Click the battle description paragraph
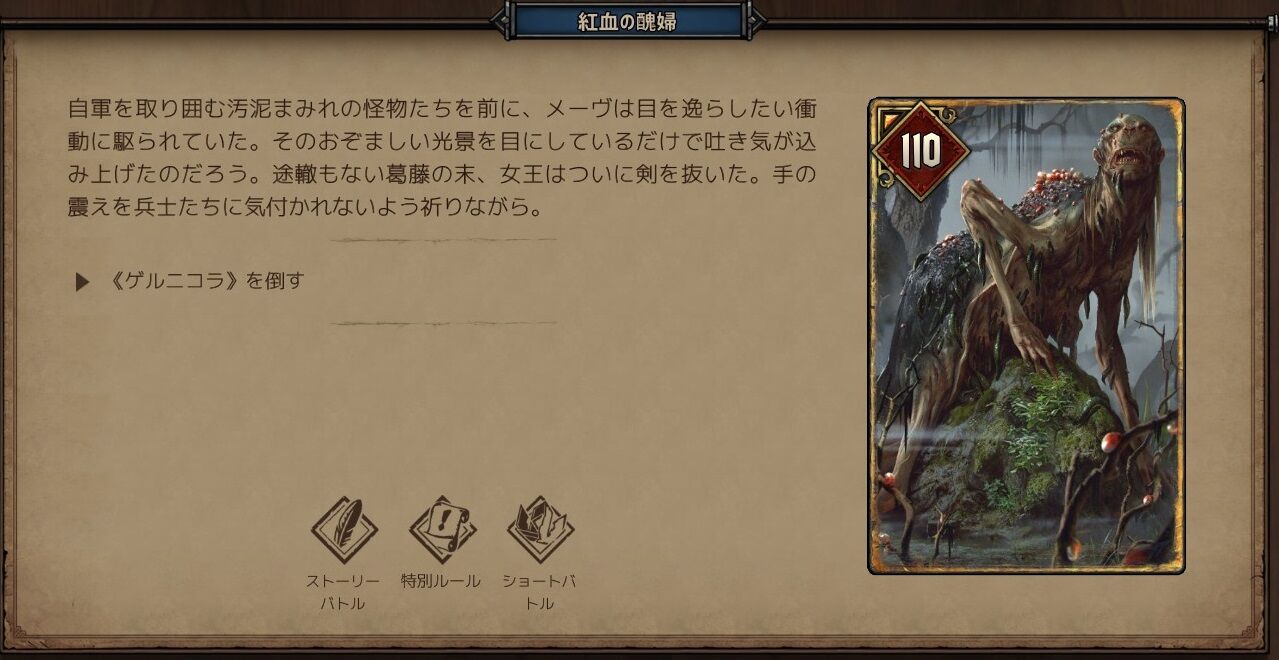The height and width of the screenshot is (660, 1279). (442, 158)
